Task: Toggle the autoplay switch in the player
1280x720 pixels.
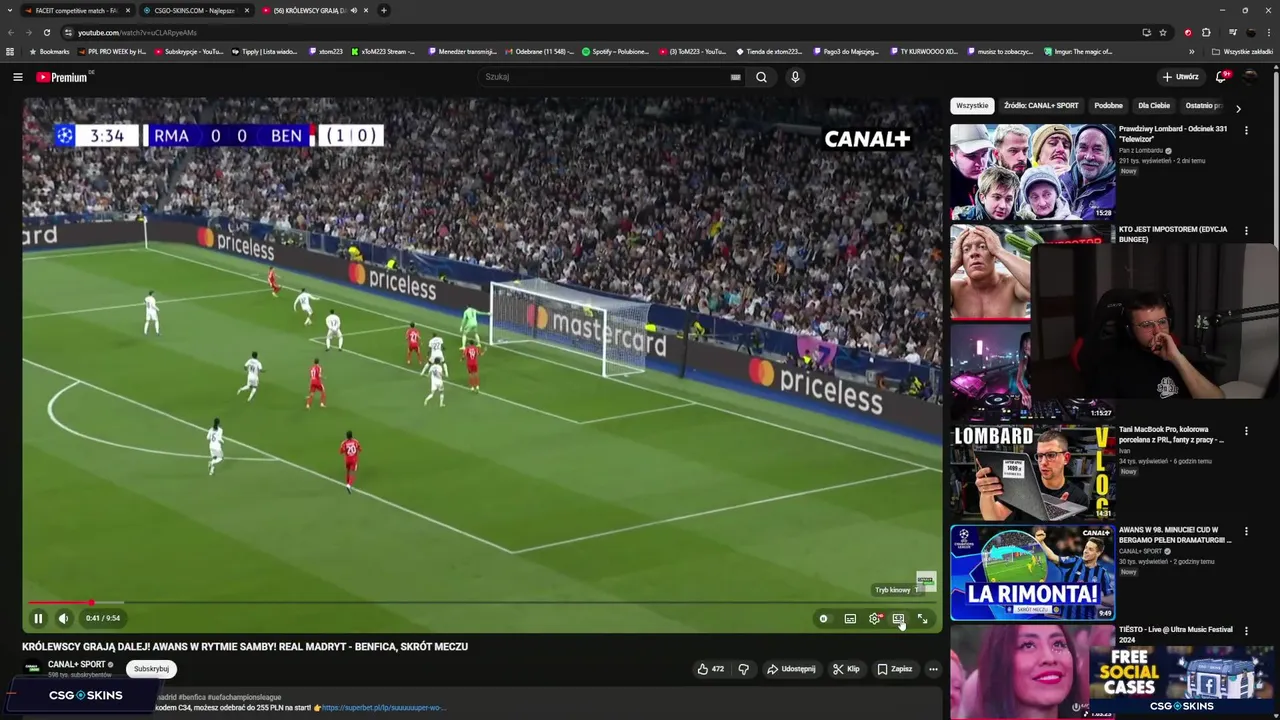Action: pos(824,619)
